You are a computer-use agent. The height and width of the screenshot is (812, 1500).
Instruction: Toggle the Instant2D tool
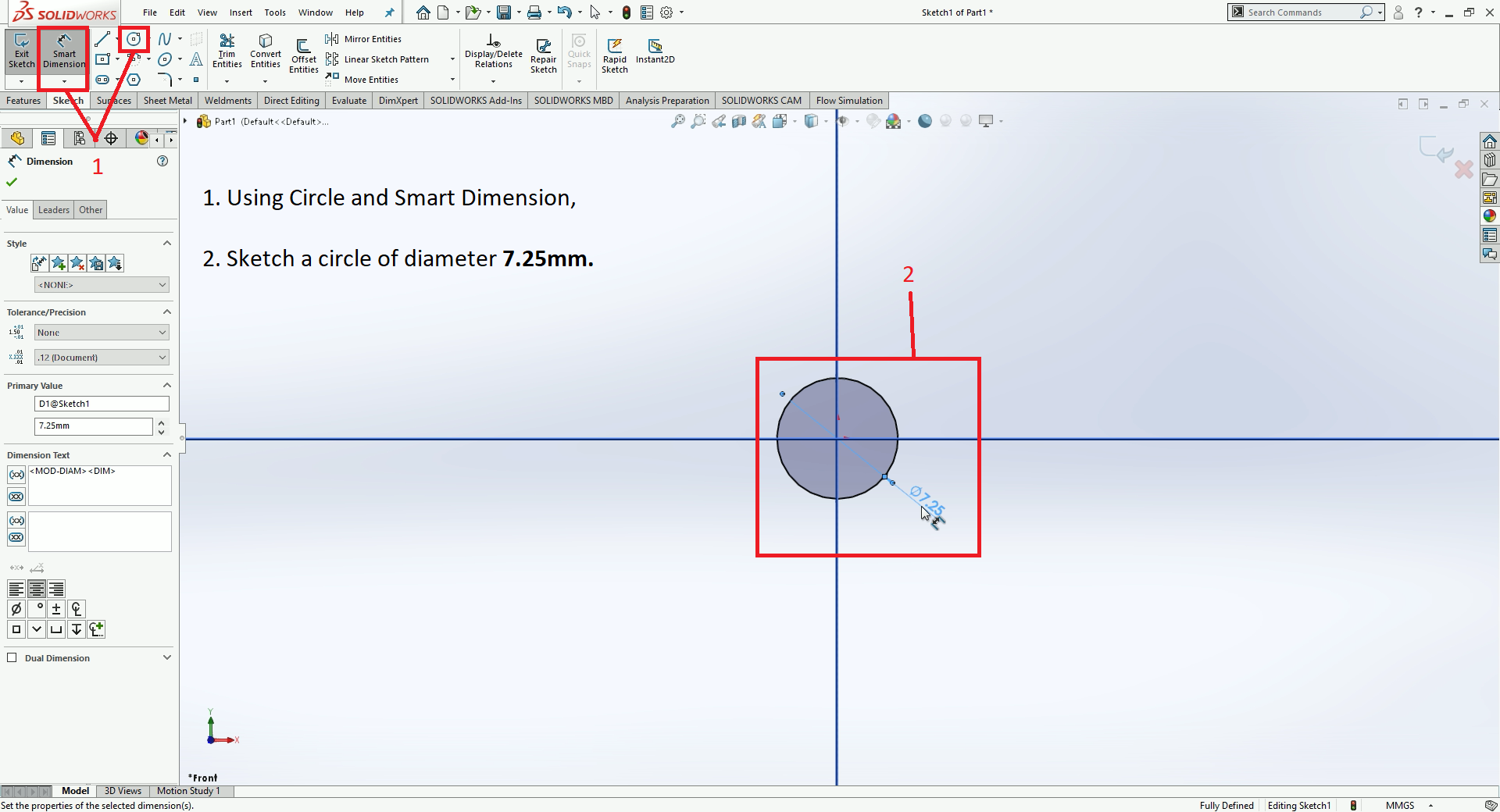pyautogui.click(x=655, y=52)
